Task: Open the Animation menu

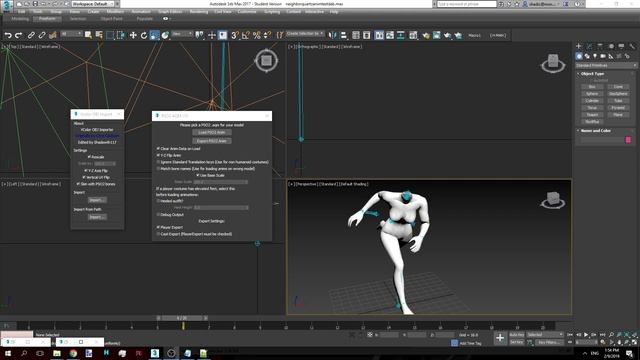Action: tap(141, 12)
